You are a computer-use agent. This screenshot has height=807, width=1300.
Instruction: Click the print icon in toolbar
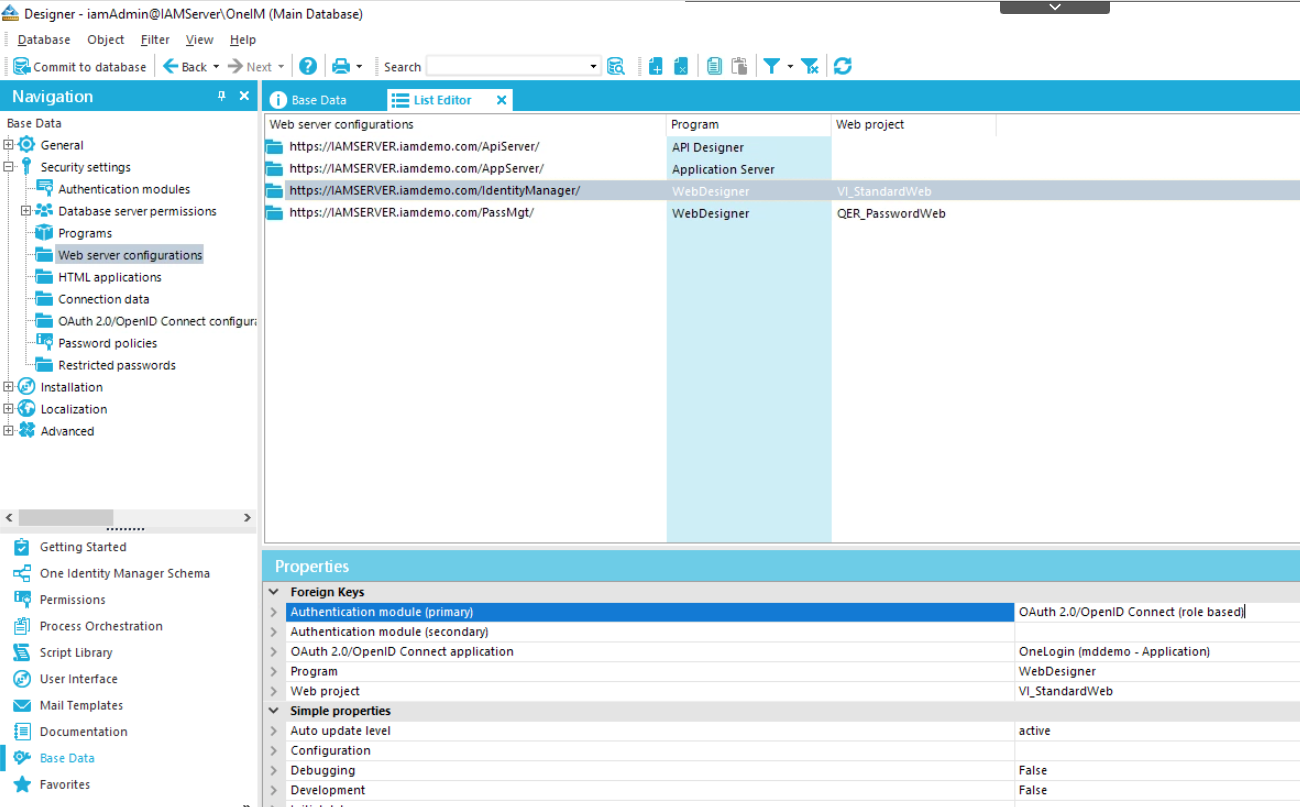(x=341, y=67)
